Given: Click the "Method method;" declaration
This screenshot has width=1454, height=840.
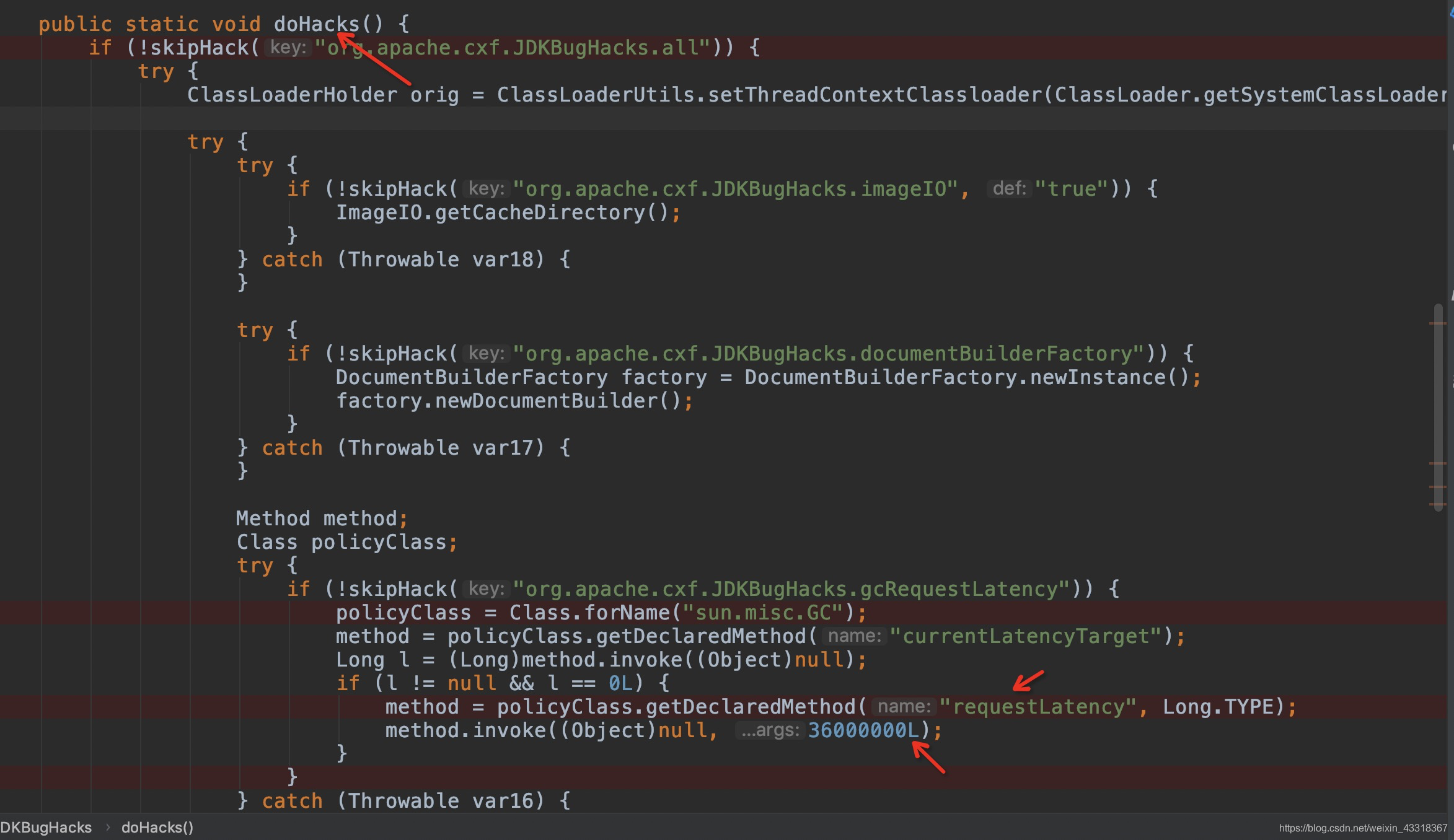Looking at the screenshot, I should (x=322, y=518).
